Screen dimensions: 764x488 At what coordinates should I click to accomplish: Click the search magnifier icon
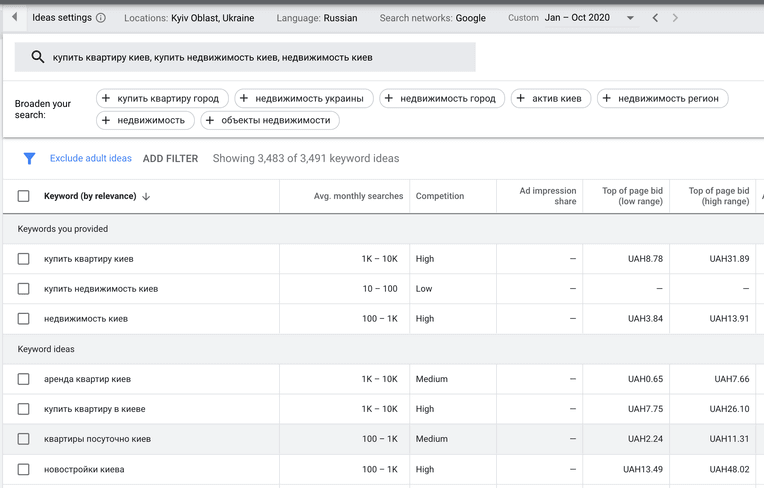38,57
